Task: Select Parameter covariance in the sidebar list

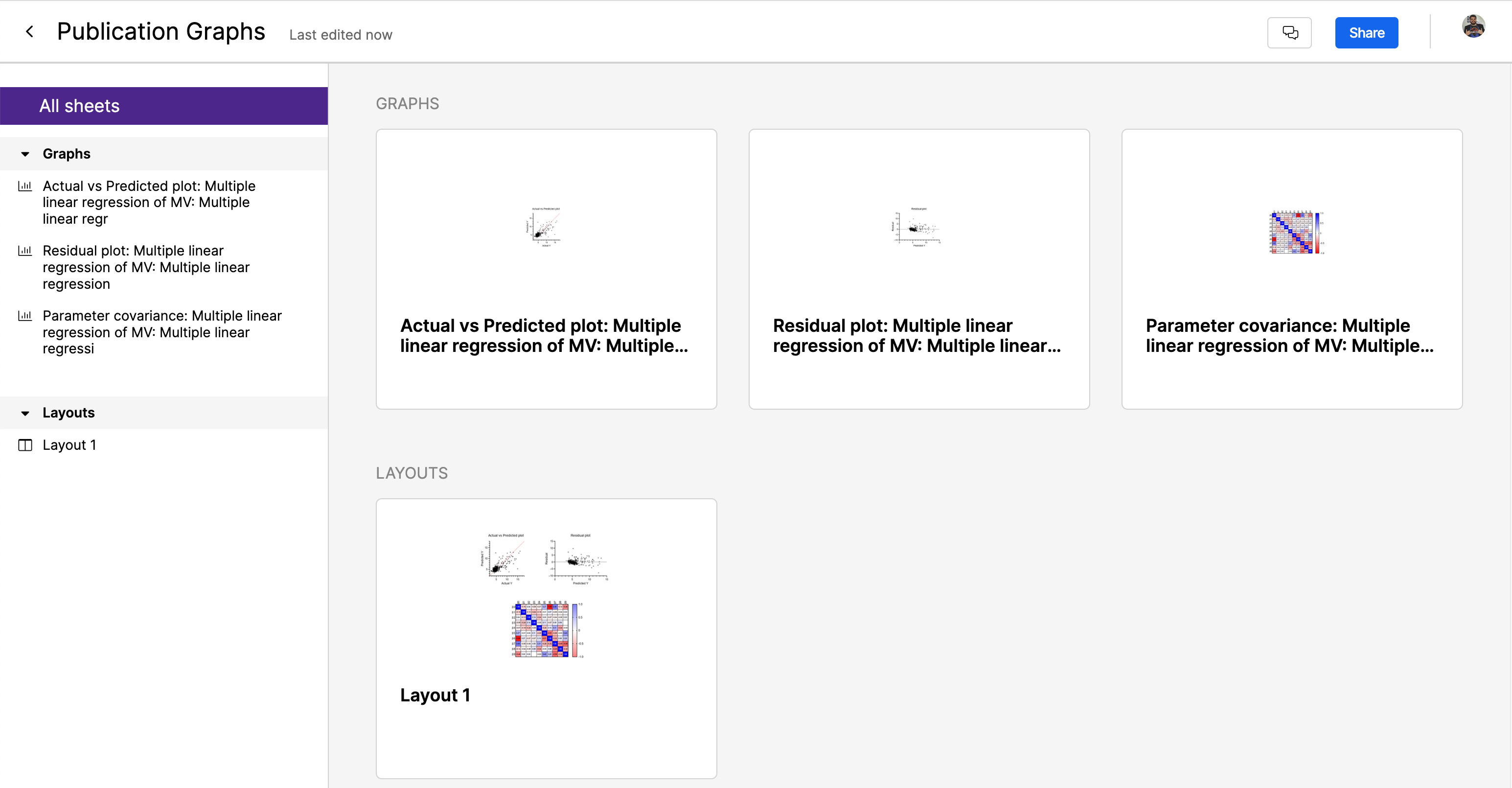Action: 161,332
